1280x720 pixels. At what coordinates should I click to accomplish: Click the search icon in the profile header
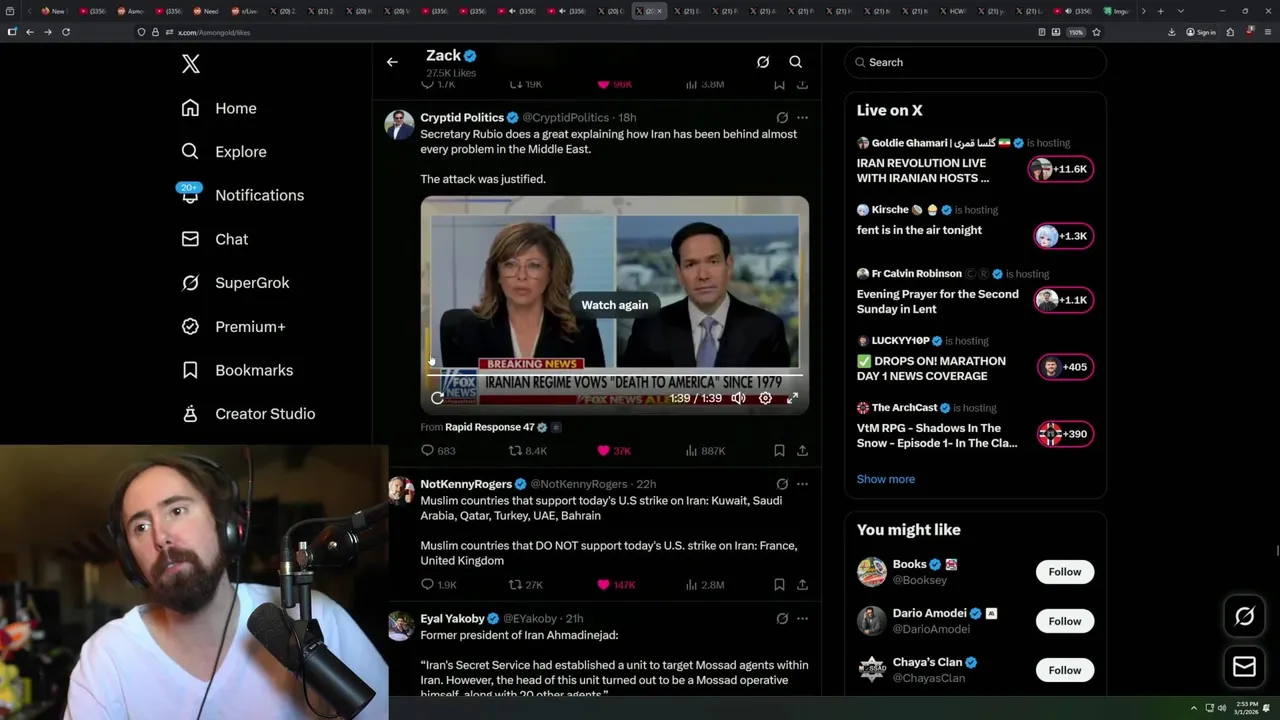pos(796,62)
